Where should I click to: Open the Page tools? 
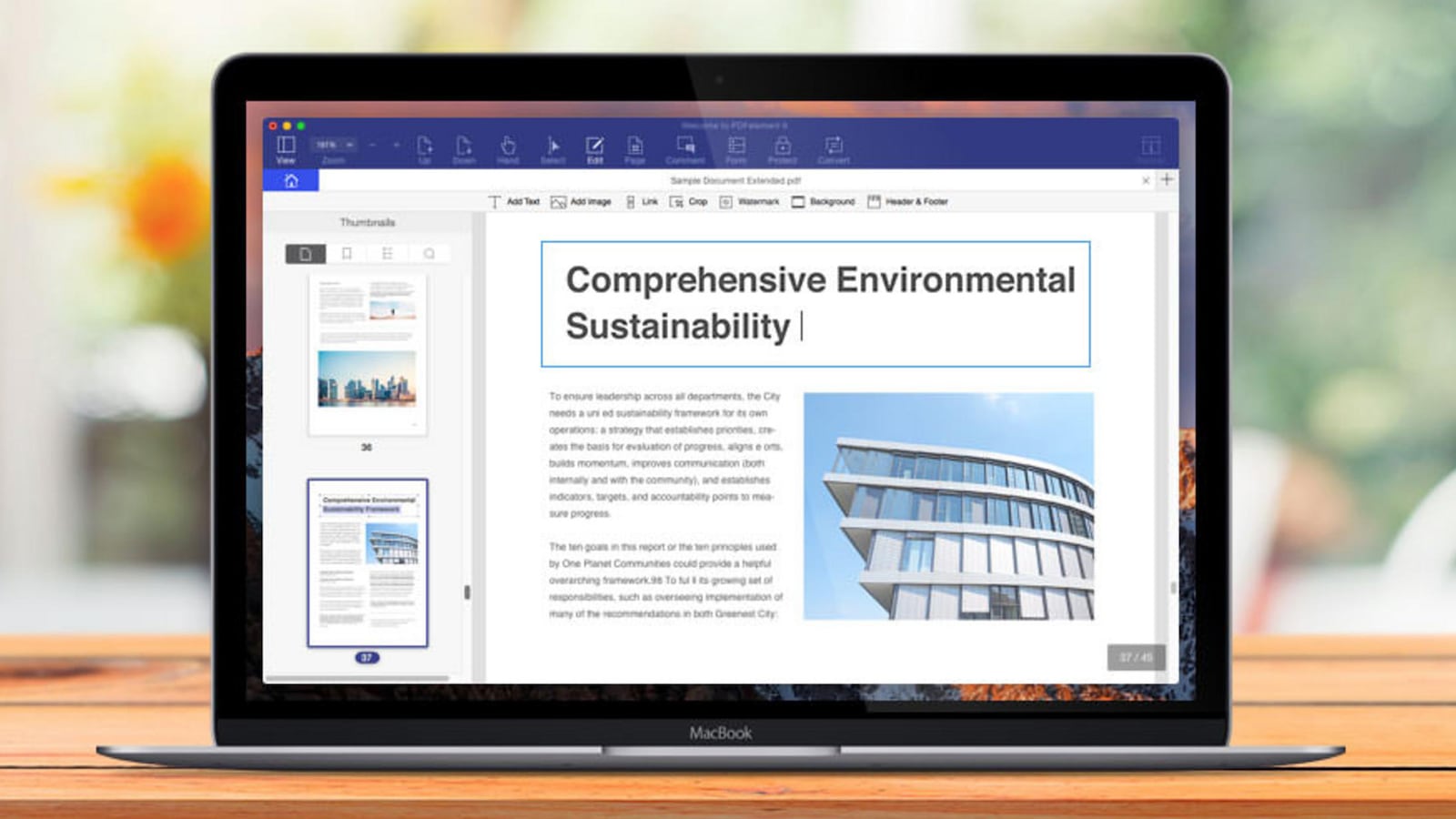click(635, 147)
